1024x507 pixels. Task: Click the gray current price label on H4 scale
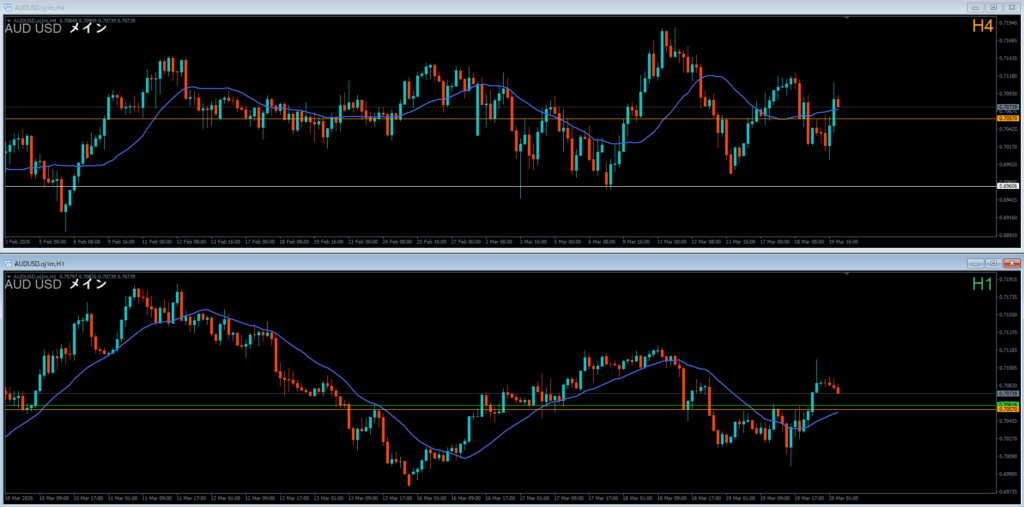pyautogui.click(x=1008, y=107)
